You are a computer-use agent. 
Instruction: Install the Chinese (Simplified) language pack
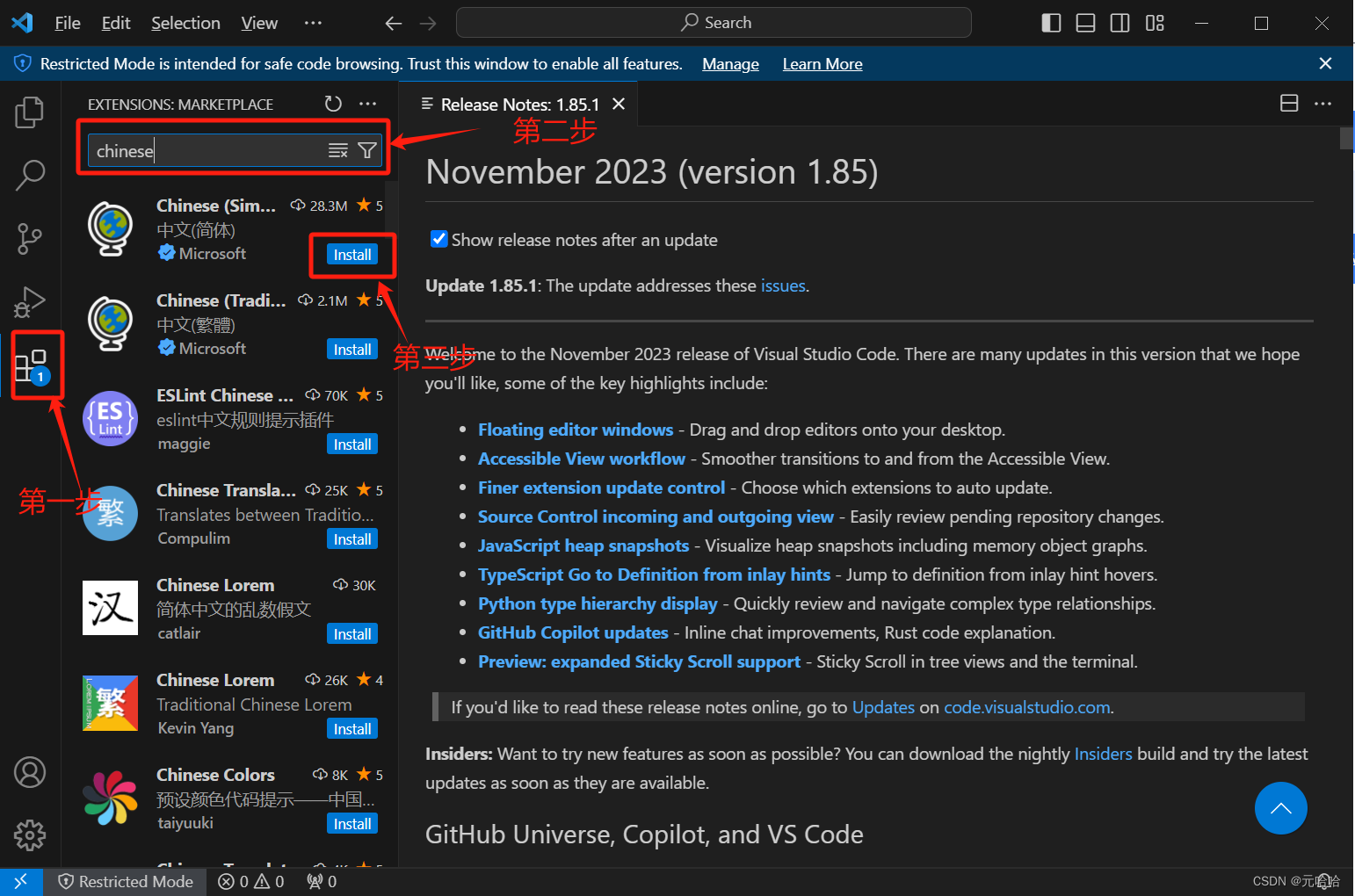pyautogui.click(x=351, y=254)
